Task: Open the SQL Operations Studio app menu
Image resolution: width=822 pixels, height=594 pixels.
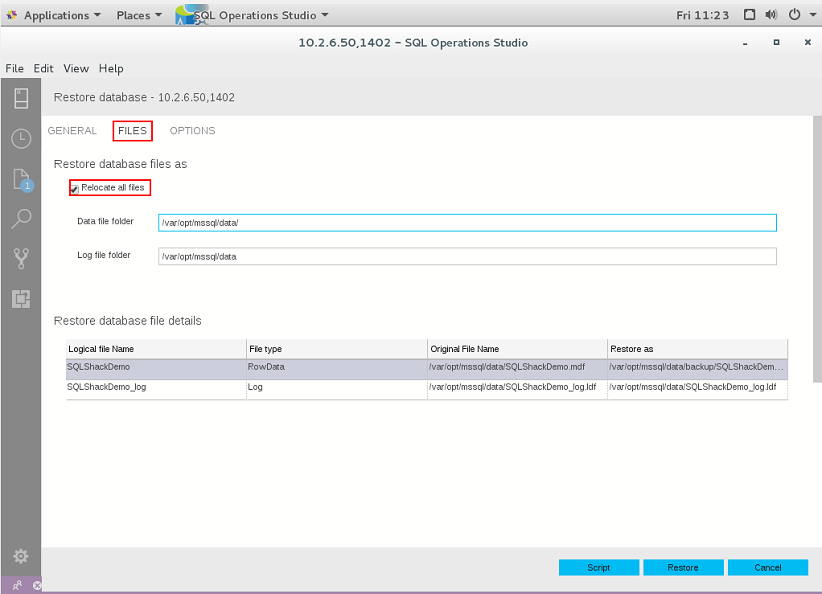Action: [x=252, y=15]
